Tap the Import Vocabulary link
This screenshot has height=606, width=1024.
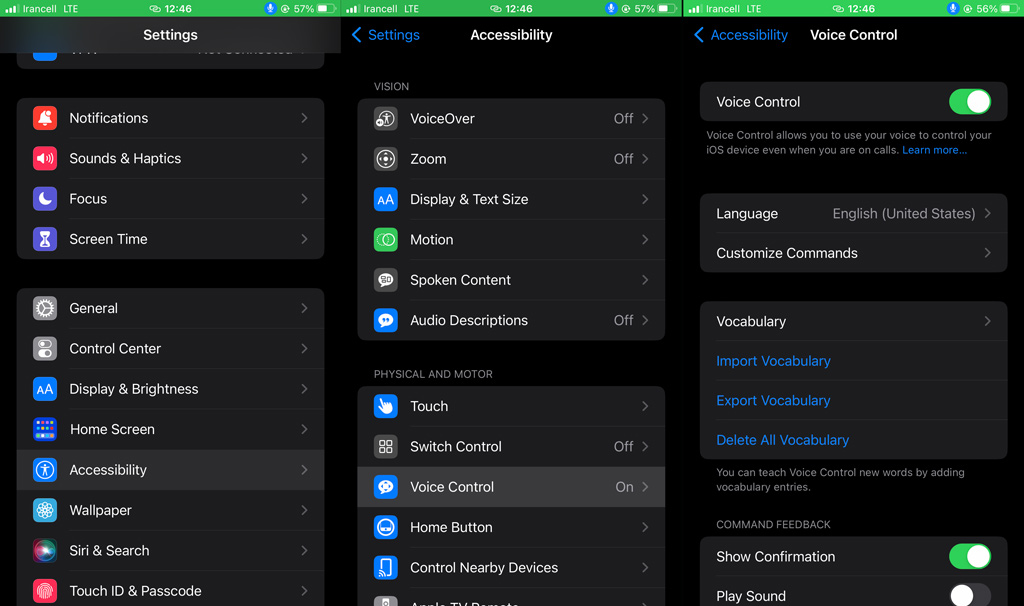(x=773, y=361)
